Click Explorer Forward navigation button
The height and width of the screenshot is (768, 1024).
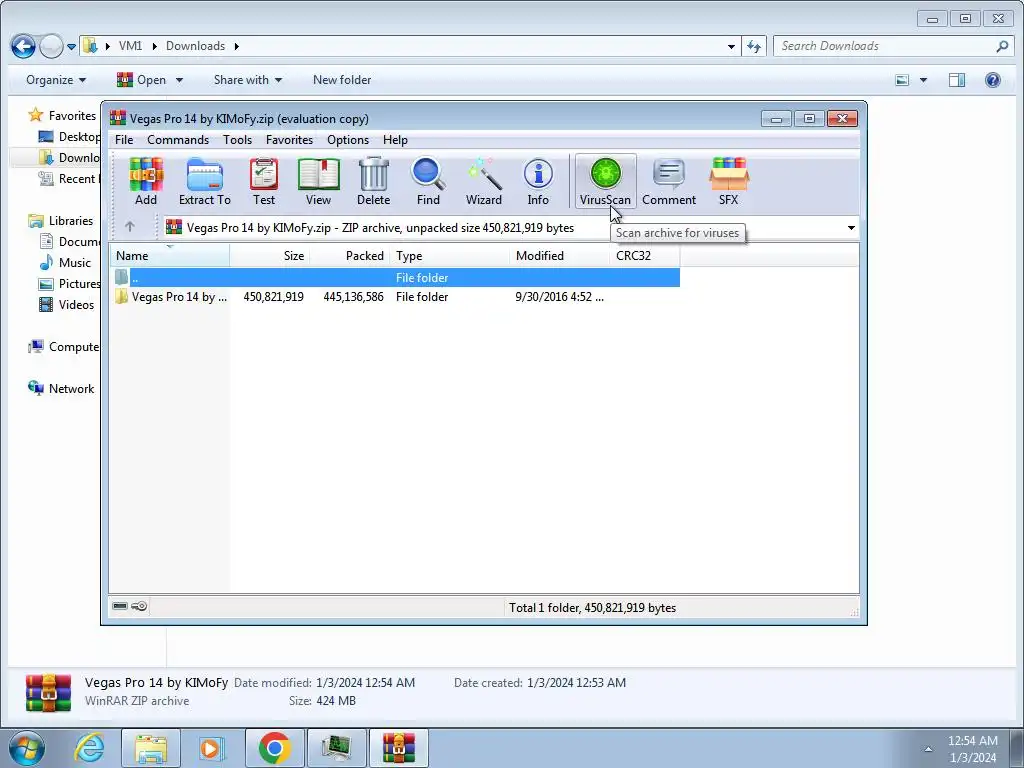click(51, 46)
